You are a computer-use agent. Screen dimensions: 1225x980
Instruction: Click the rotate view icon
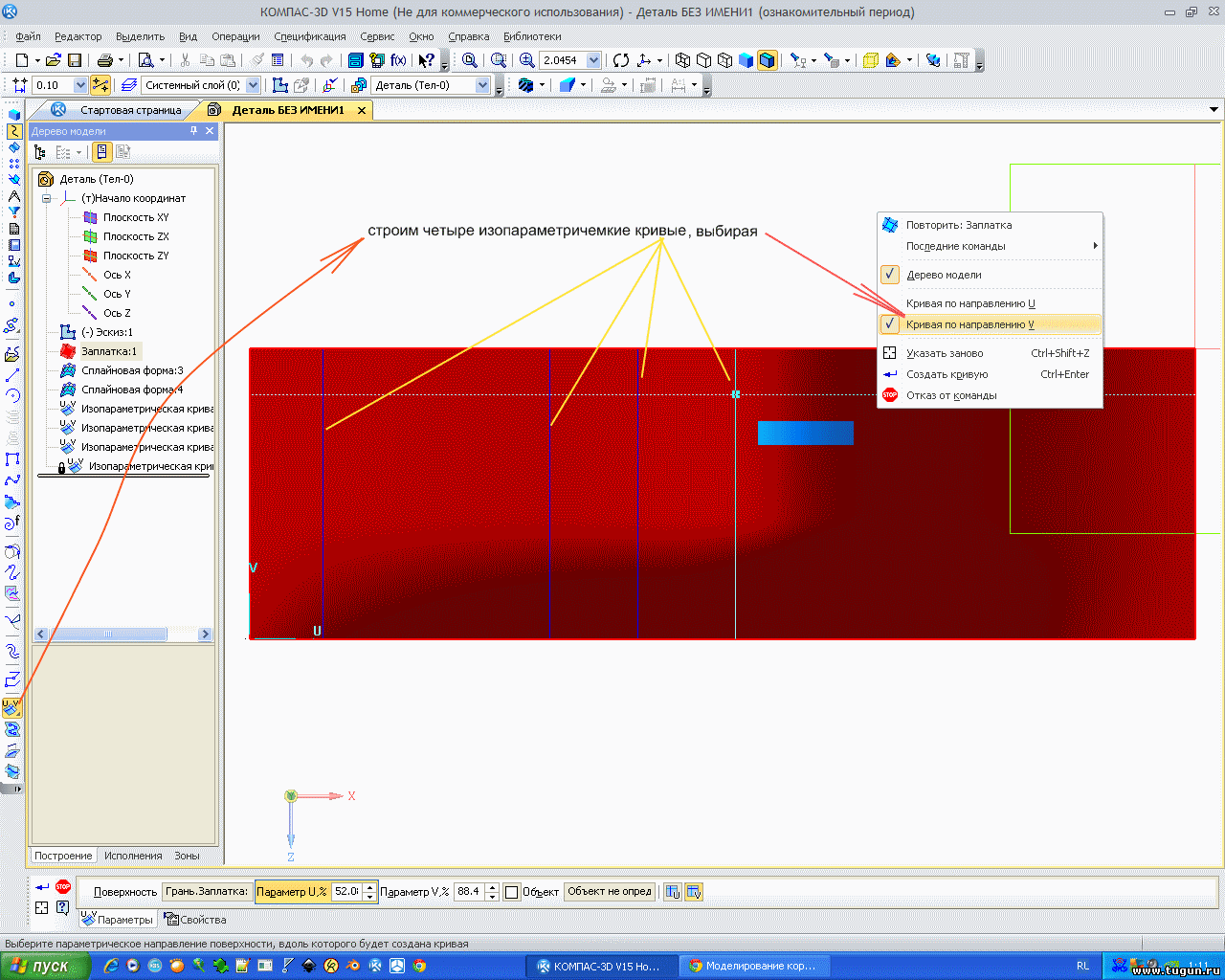tap(621, 60)
